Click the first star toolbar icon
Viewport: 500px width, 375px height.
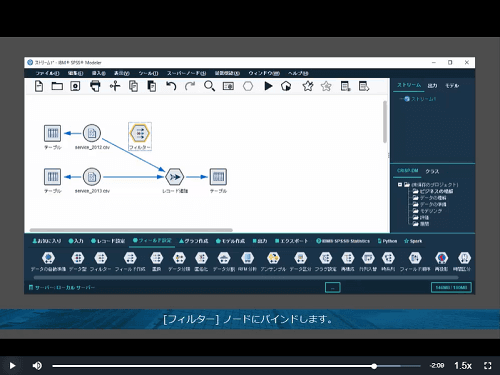point(308,86)
